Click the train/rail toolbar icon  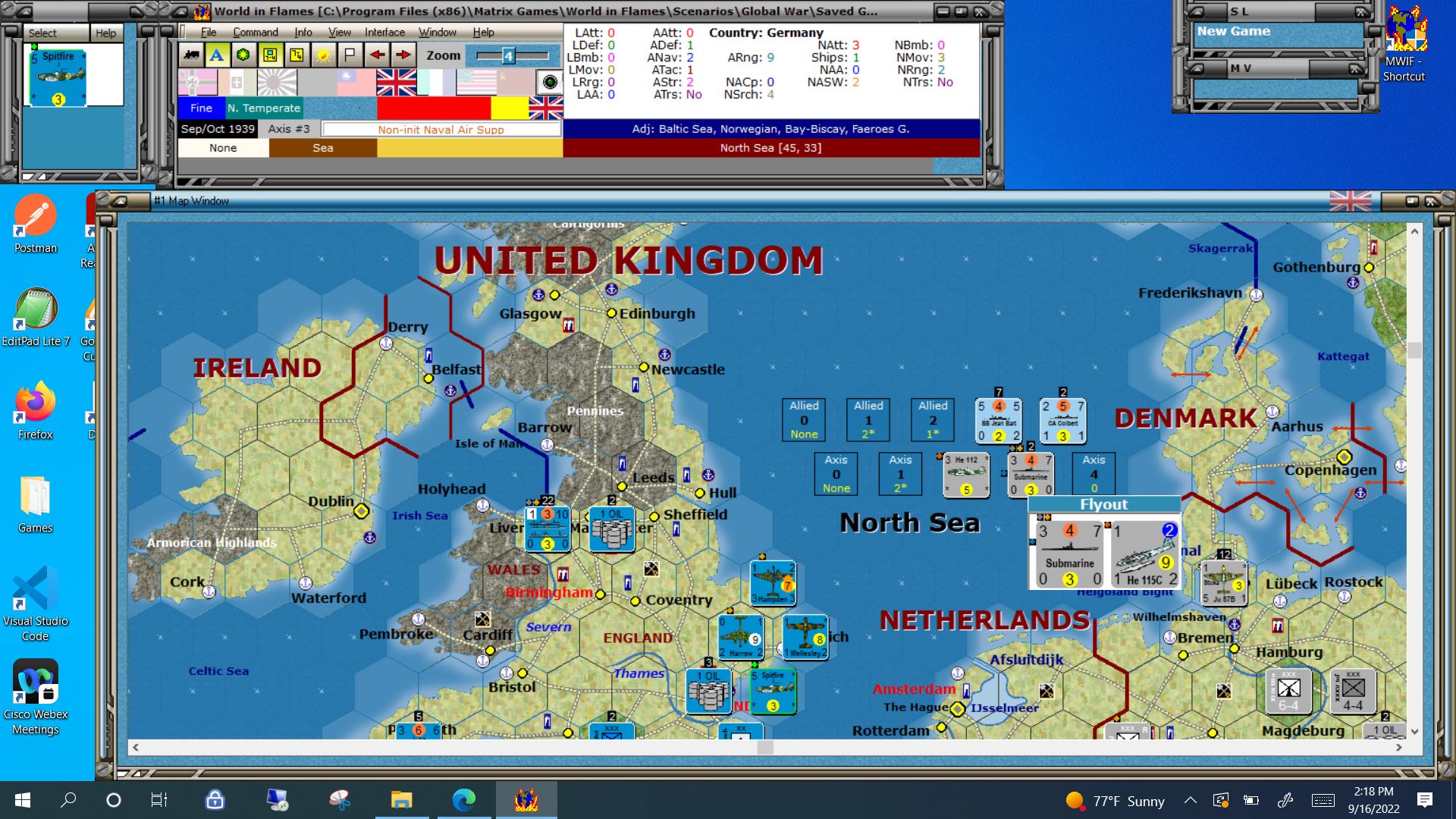191,55
